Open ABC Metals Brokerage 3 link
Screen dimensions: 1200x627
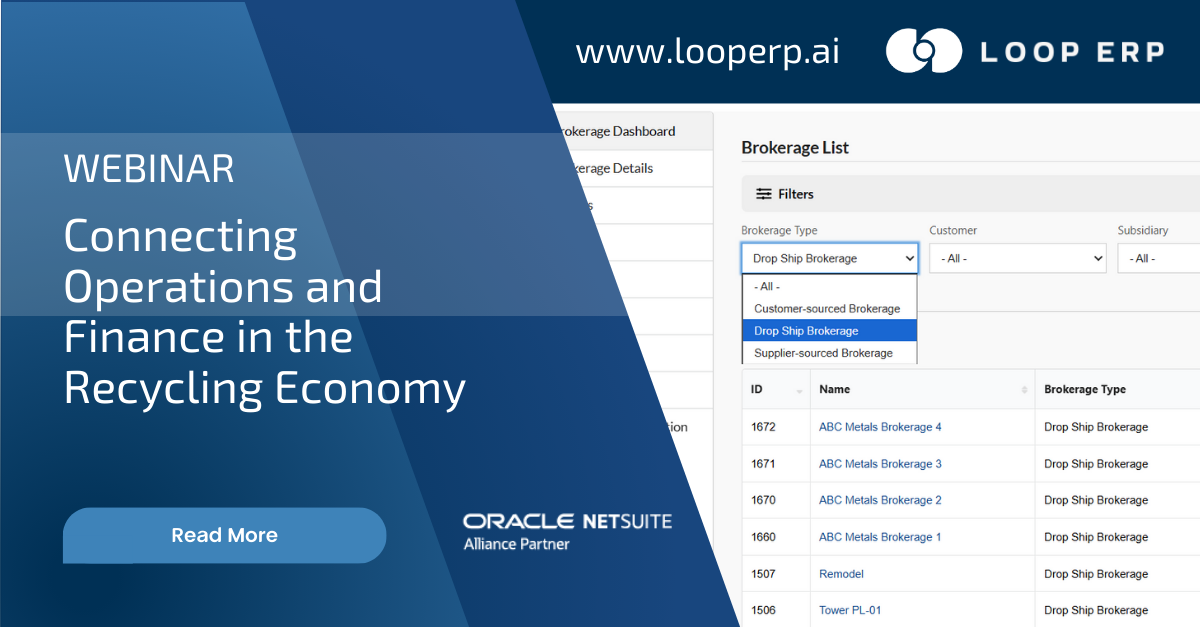880,464
